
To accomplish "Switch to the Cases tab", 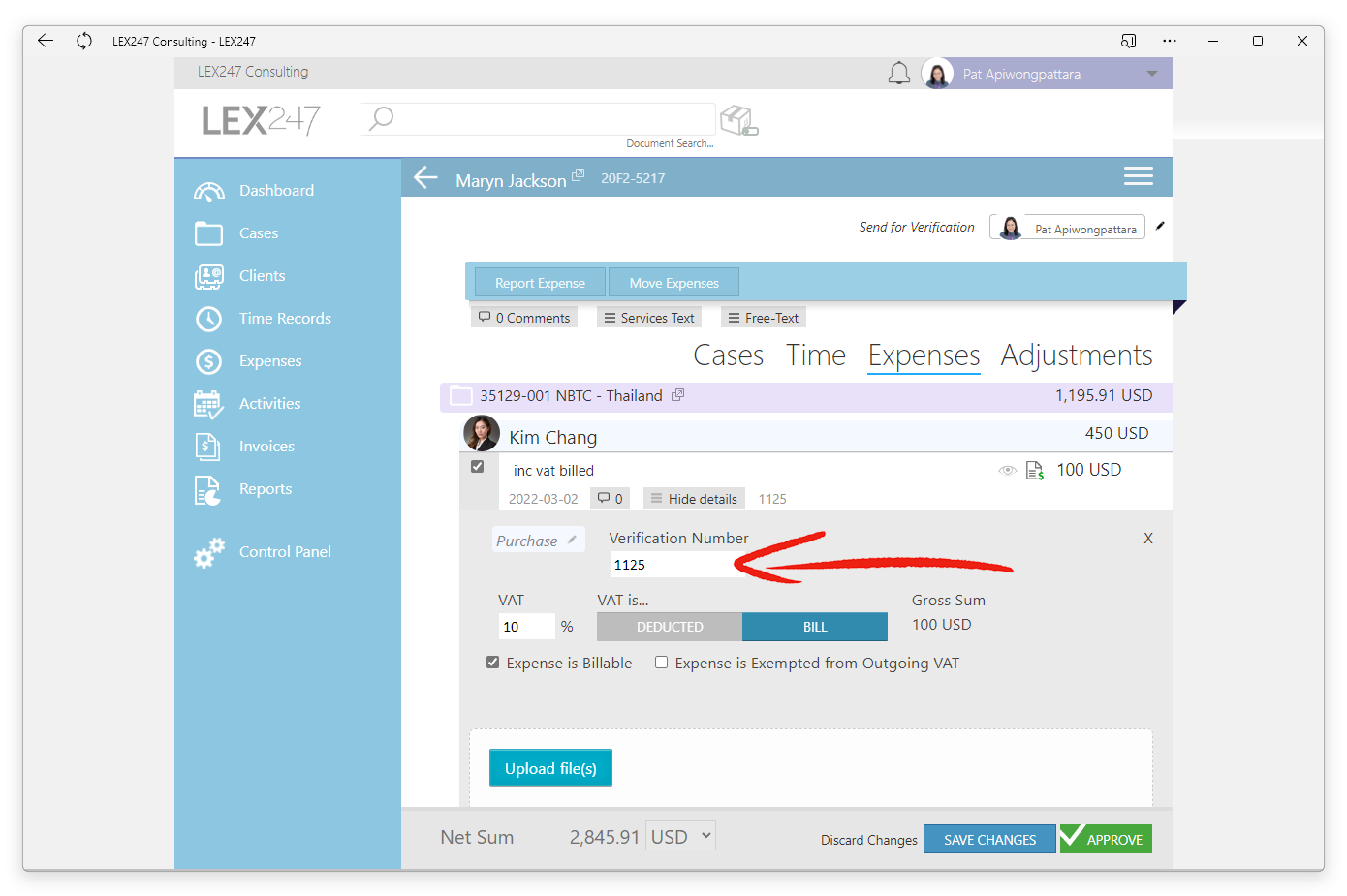I will coord(729,355).
